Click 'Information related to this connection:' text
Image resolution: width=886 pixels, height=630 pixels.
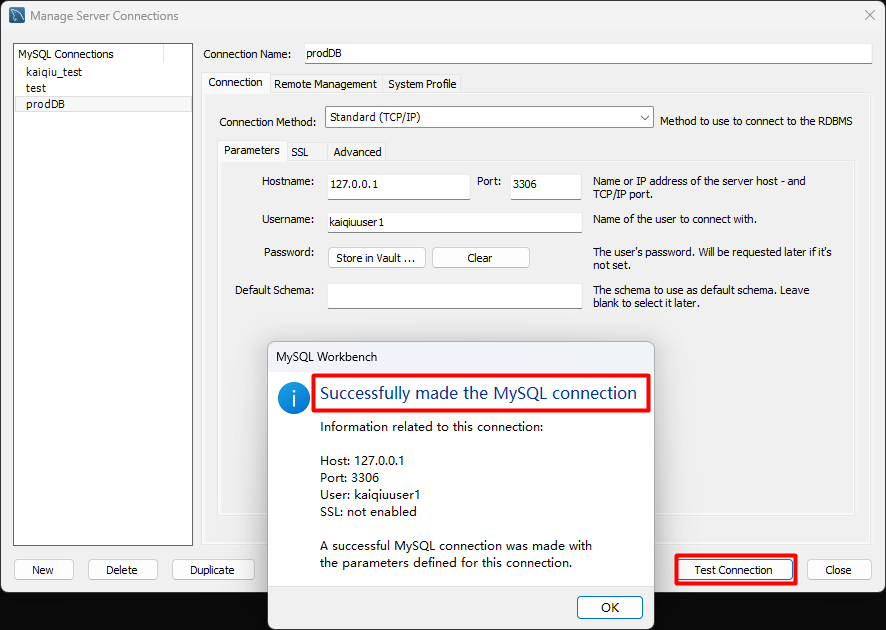click(x=431, y=427)
